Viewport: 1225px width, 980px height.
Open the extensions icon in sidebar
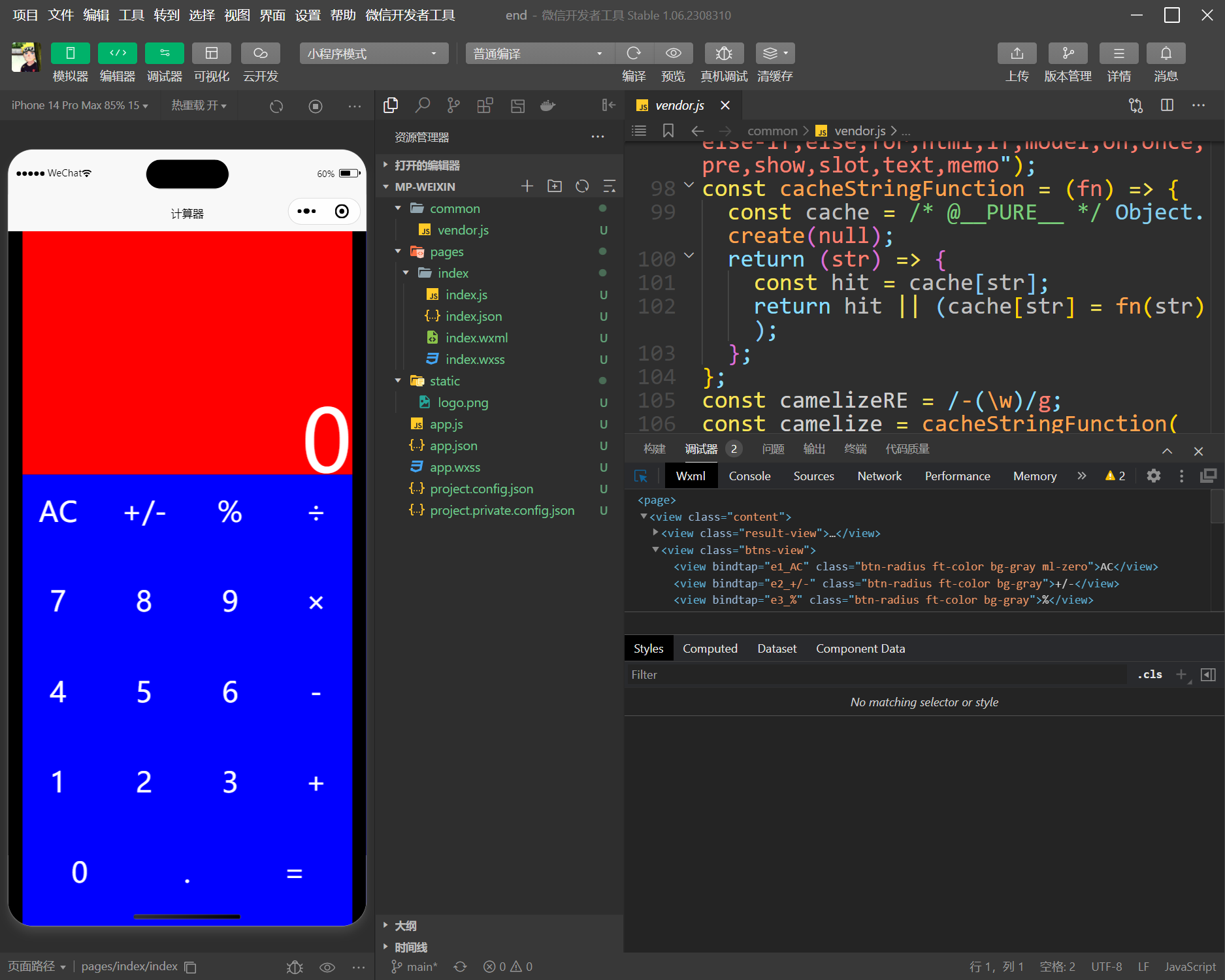click(x=485, y=105)
